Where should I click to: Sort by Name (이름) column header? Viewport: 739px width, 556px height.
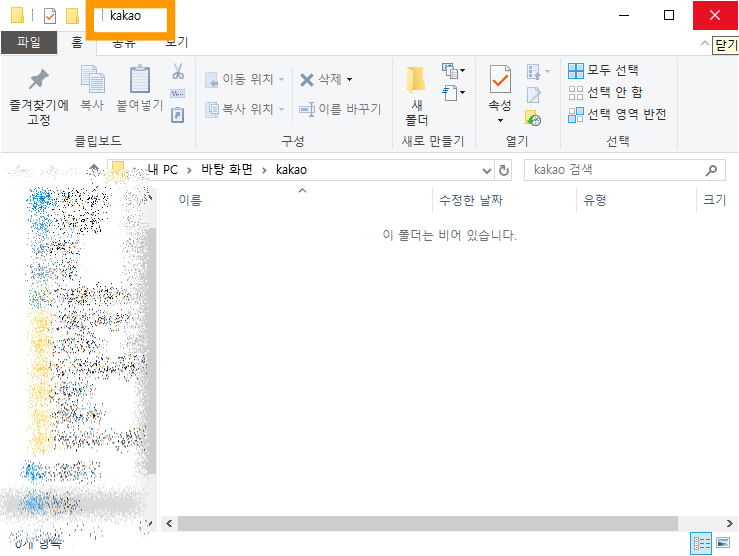tap(190, 200)
